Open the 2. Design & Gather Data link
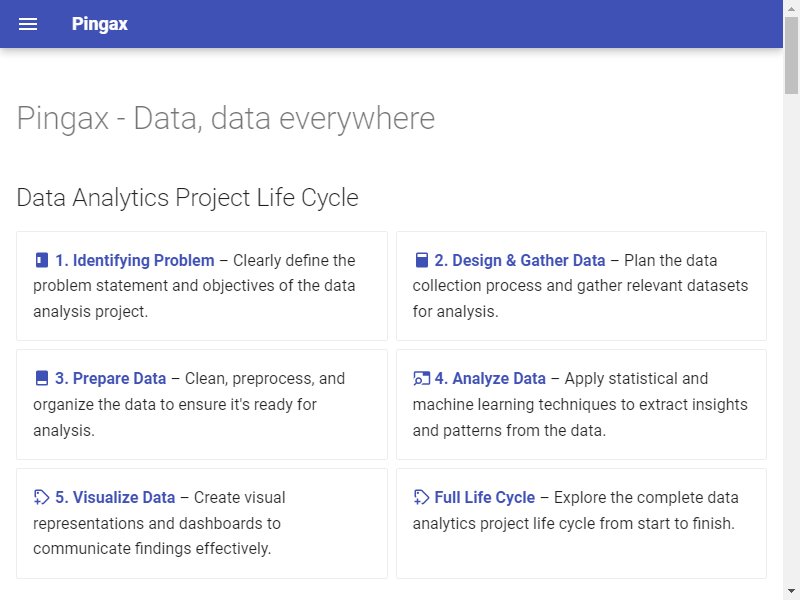This screenshot has width=800, height=600. (x=519, y=260)
